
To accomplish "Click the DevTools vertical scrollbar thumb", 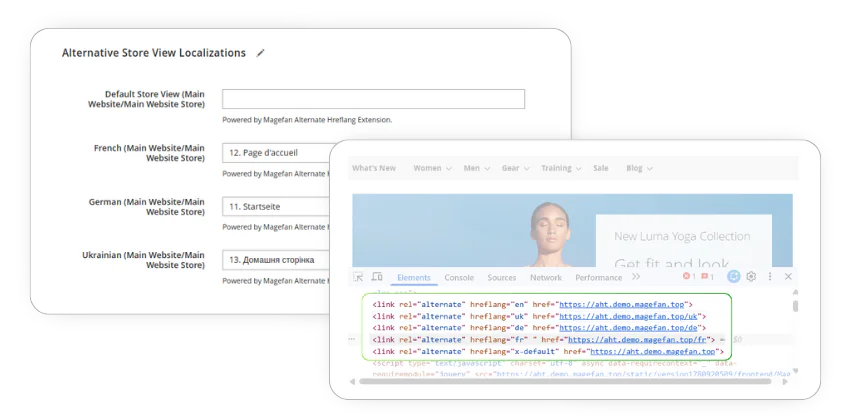I will pyautogui.click(x=795, y=306).
